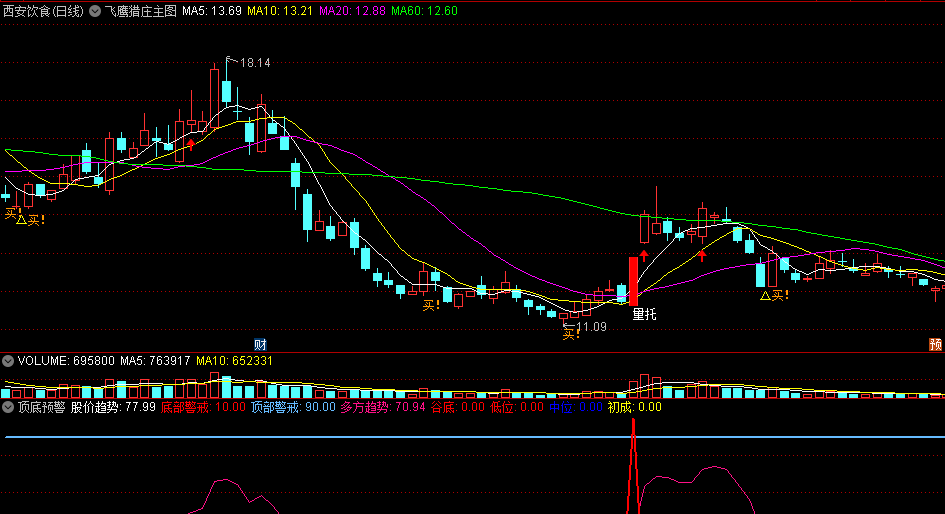Select the 初成: 0.00 value
Image resolution: width=945 pixels, height=514 pixels.
tap(635, 407)
